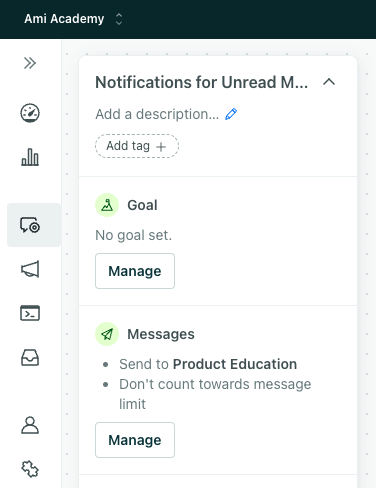Open People via the person icon
376x488 pixels.
pyautogui.click(x=30, y=425)
